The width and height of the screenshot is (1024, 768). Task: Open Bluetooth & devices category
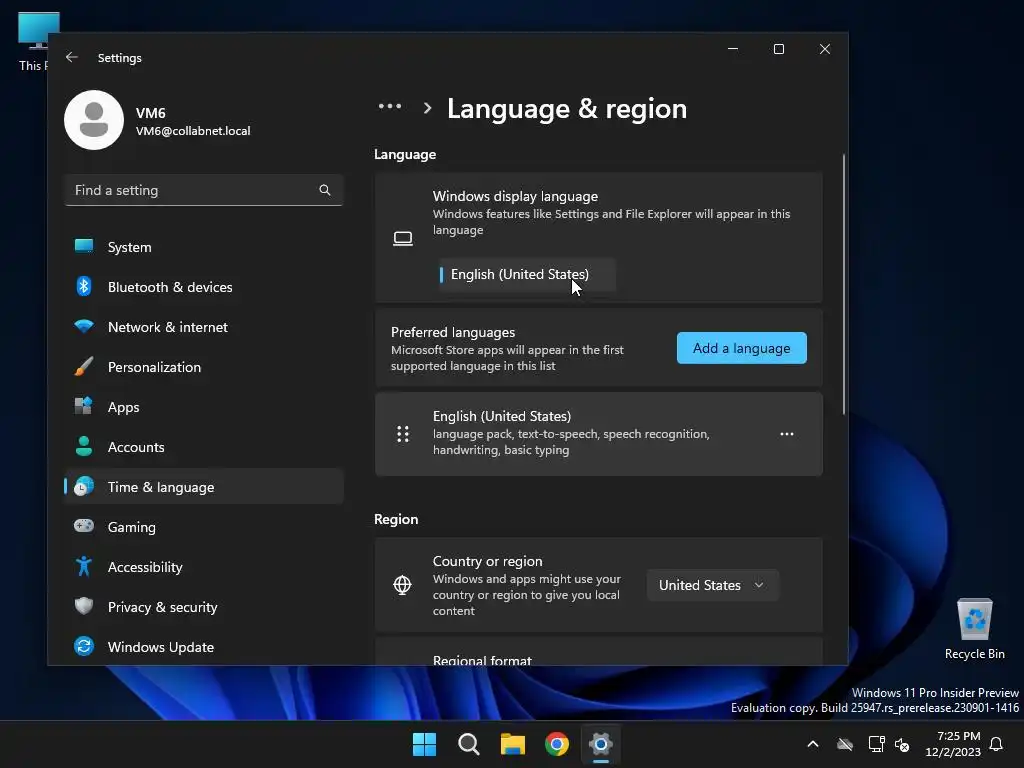coord(204,287)
